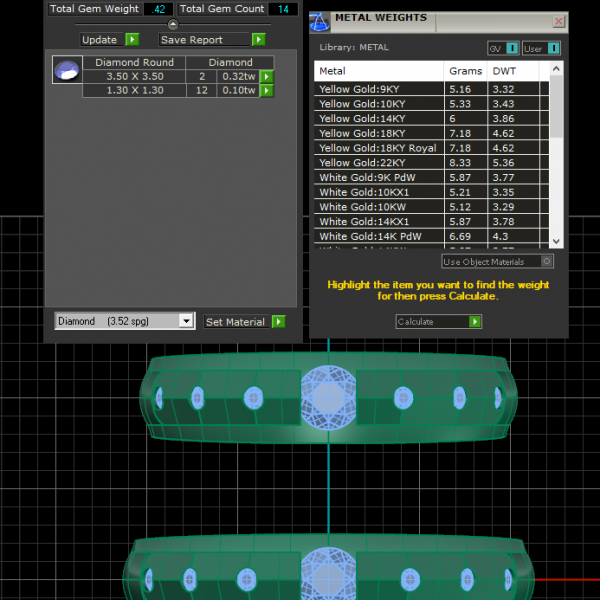
Task: Select the round diamond gem thumbnail
Action: [x=66, y=70]
